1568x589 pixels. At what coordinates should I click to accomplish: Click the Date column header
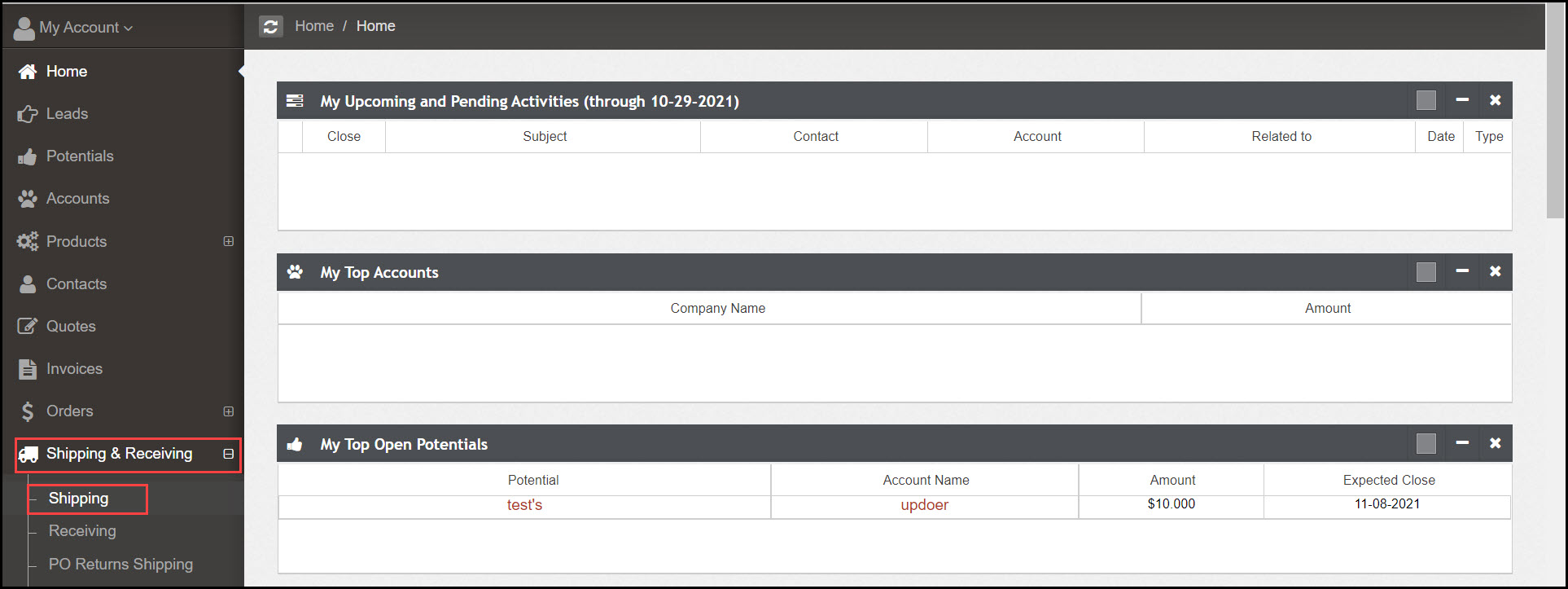[1441, 137]
